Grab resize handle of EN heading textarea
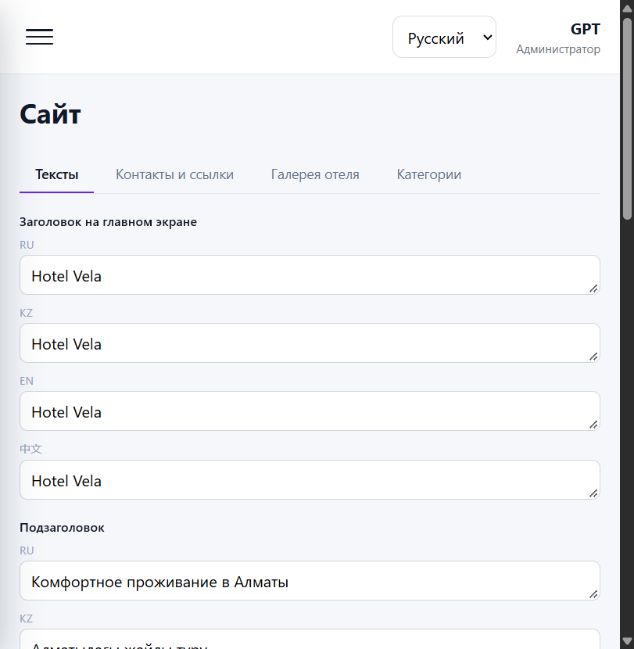 pyautogui.click(x=593, y=424)
